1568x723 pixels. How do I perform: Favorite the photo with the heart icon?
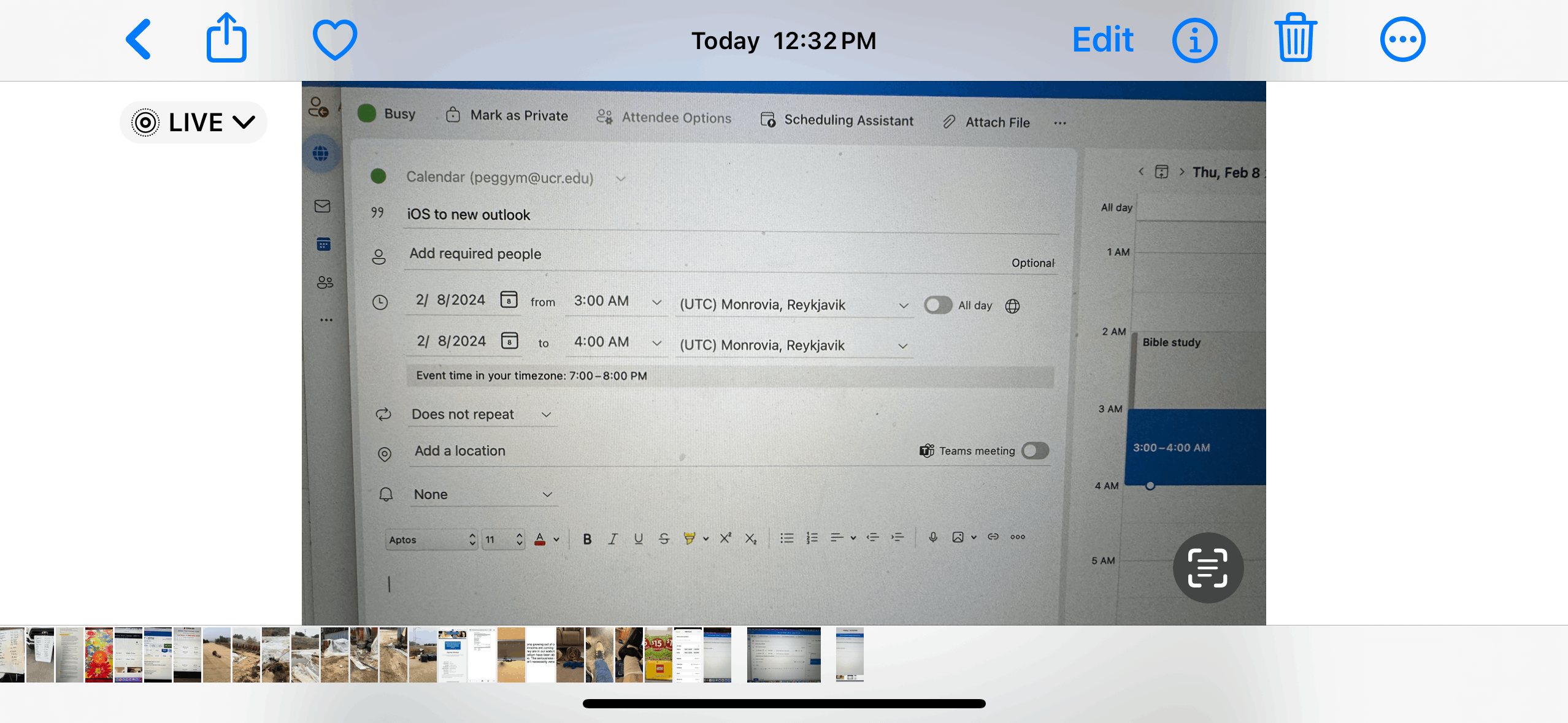[x=335, y=40]
